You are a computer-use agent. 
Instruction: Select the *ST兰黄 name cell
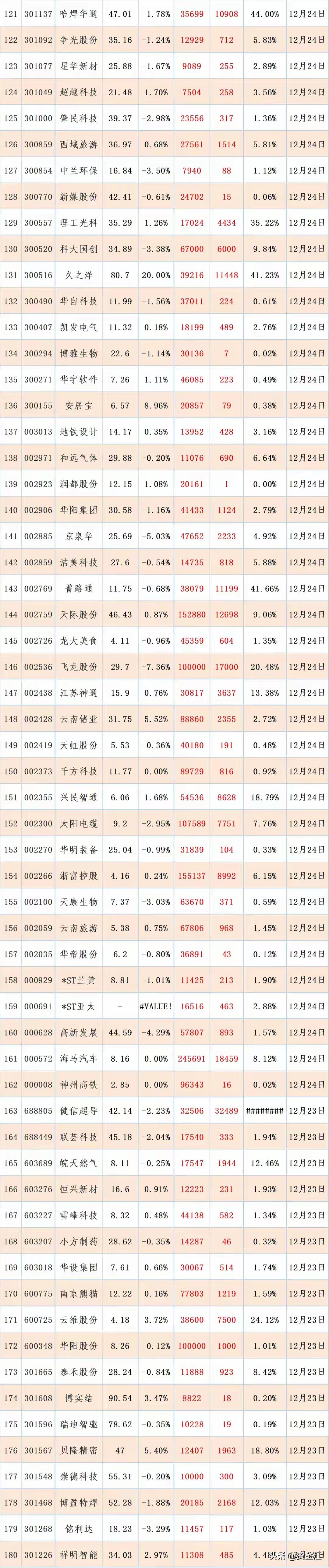[x=79, y=981]
